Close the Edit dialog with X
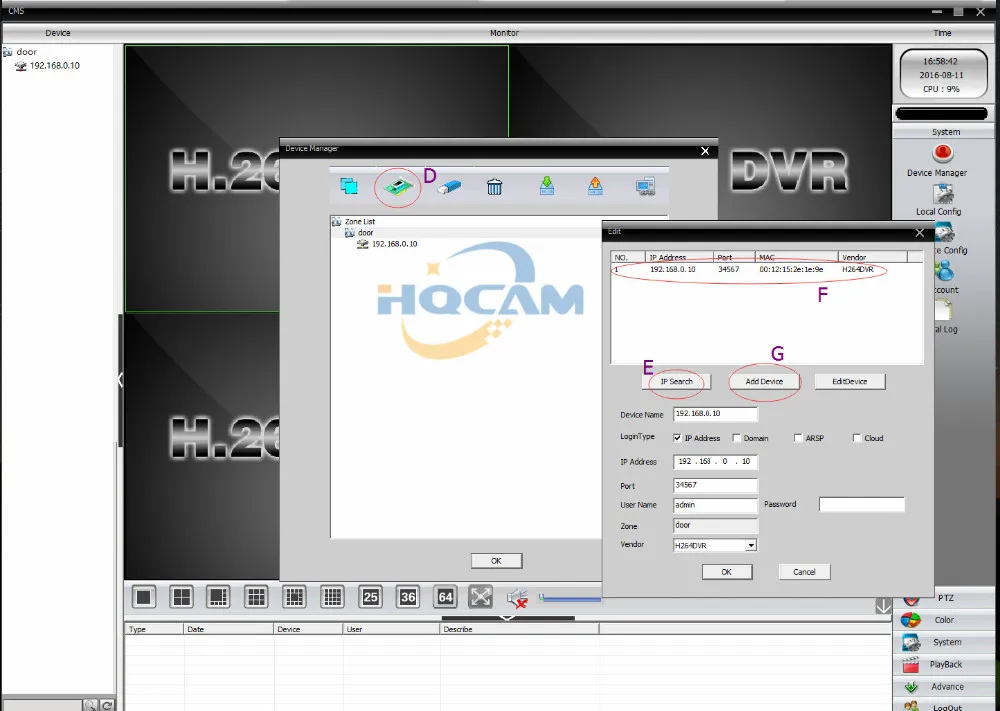 pyautogui.click(x=919, y=233)
